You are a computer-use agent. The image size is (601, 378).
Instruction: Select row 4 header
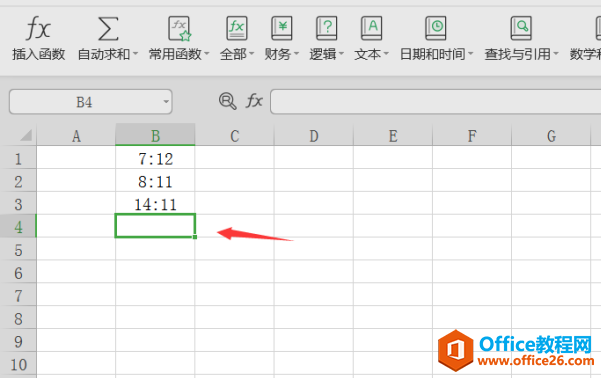point(18,226)
